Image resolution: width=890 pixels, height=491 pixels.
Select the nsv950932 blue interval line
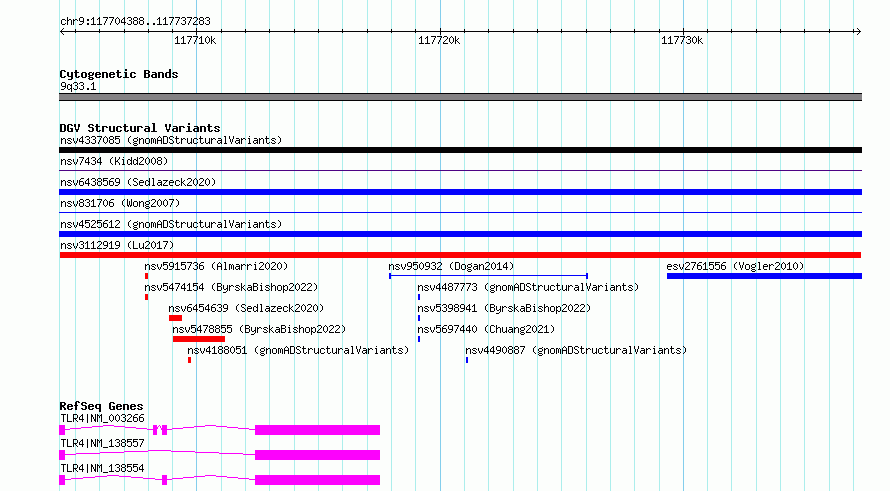coord(489,276)
